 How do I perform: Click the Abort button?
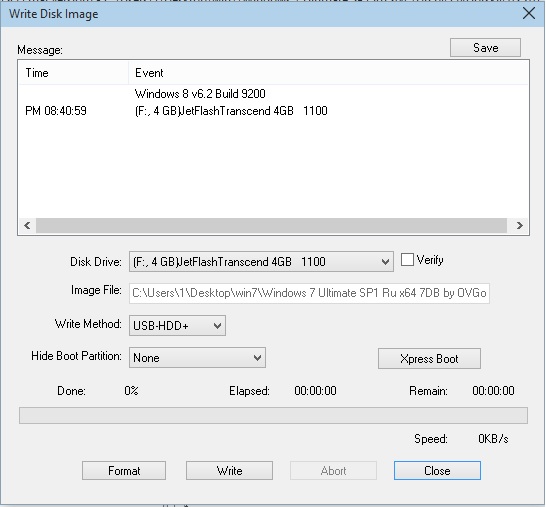(x=333, y=471)
